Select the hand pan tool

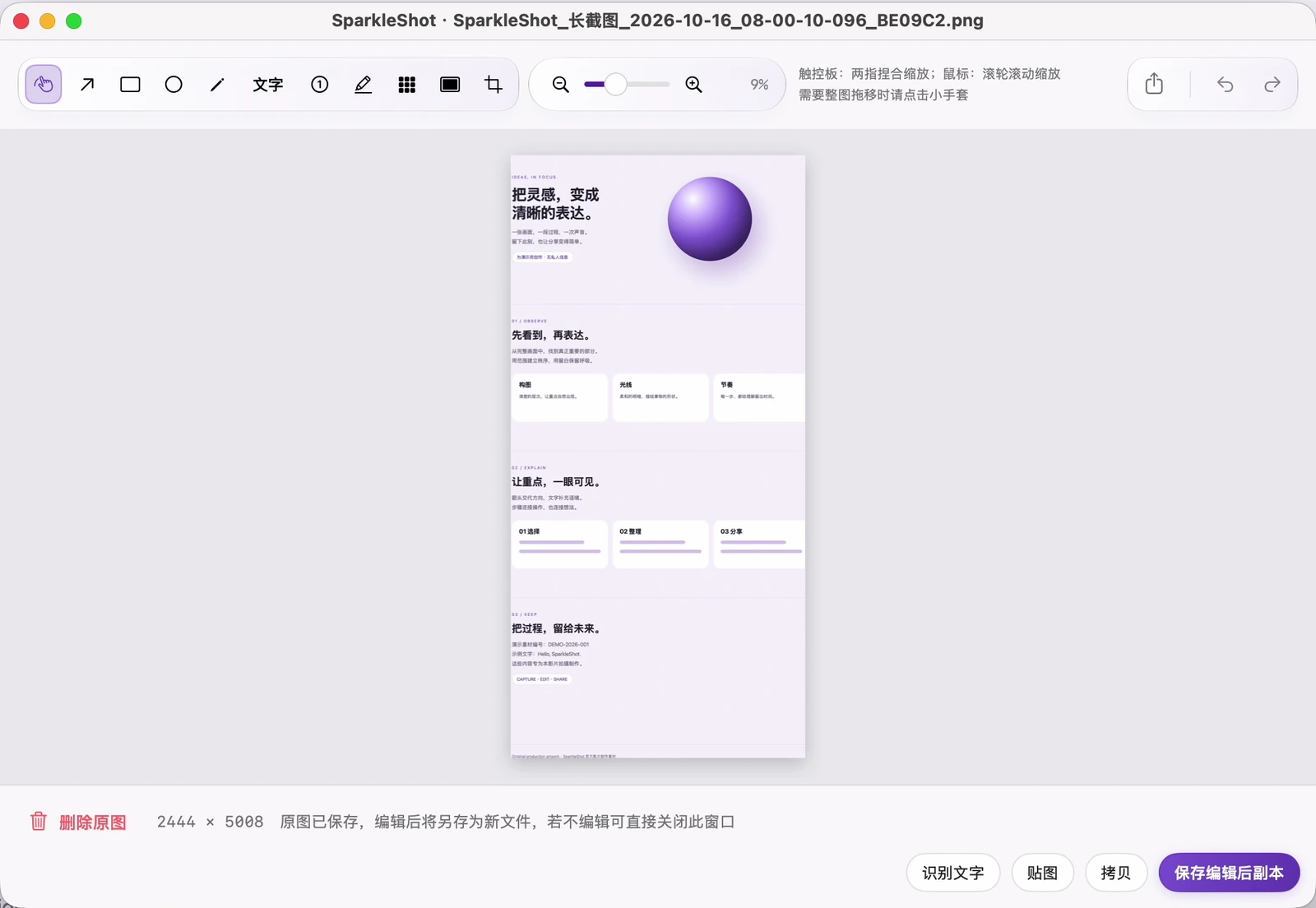click(44, 84)
